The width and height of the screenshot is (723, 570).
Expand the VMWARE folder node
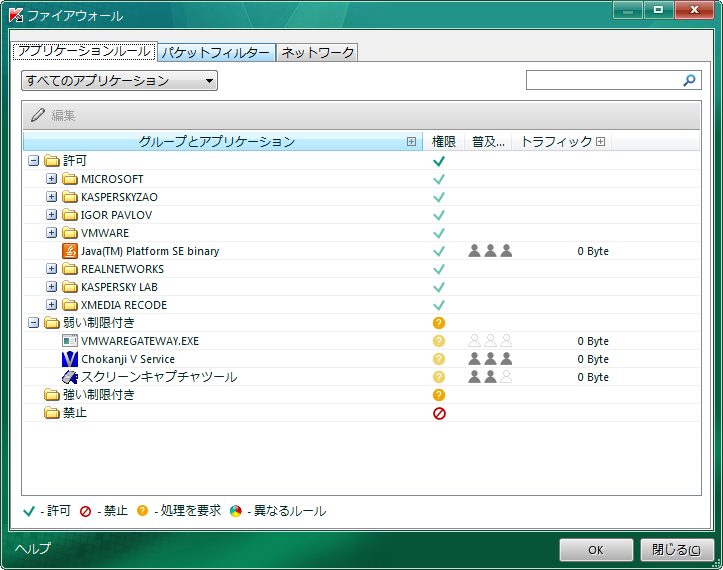[x=52, y=233]
